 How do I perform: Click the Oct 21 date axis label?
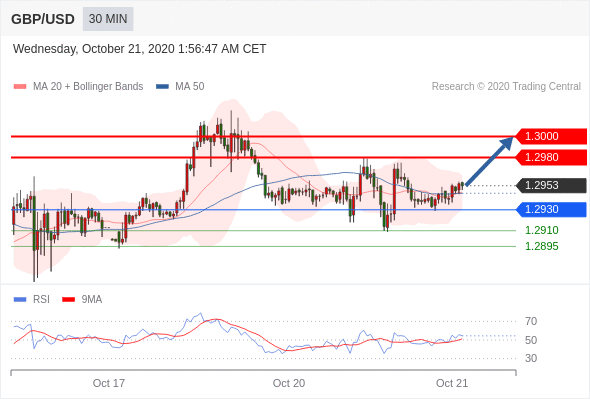(452, 383)
